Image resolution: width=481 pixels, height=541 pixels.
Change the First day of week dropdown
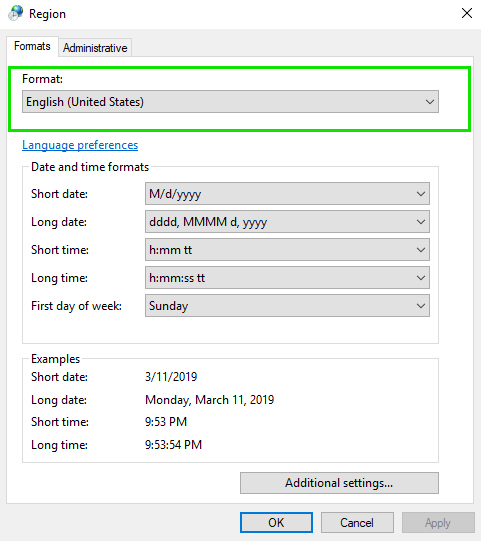287,306
